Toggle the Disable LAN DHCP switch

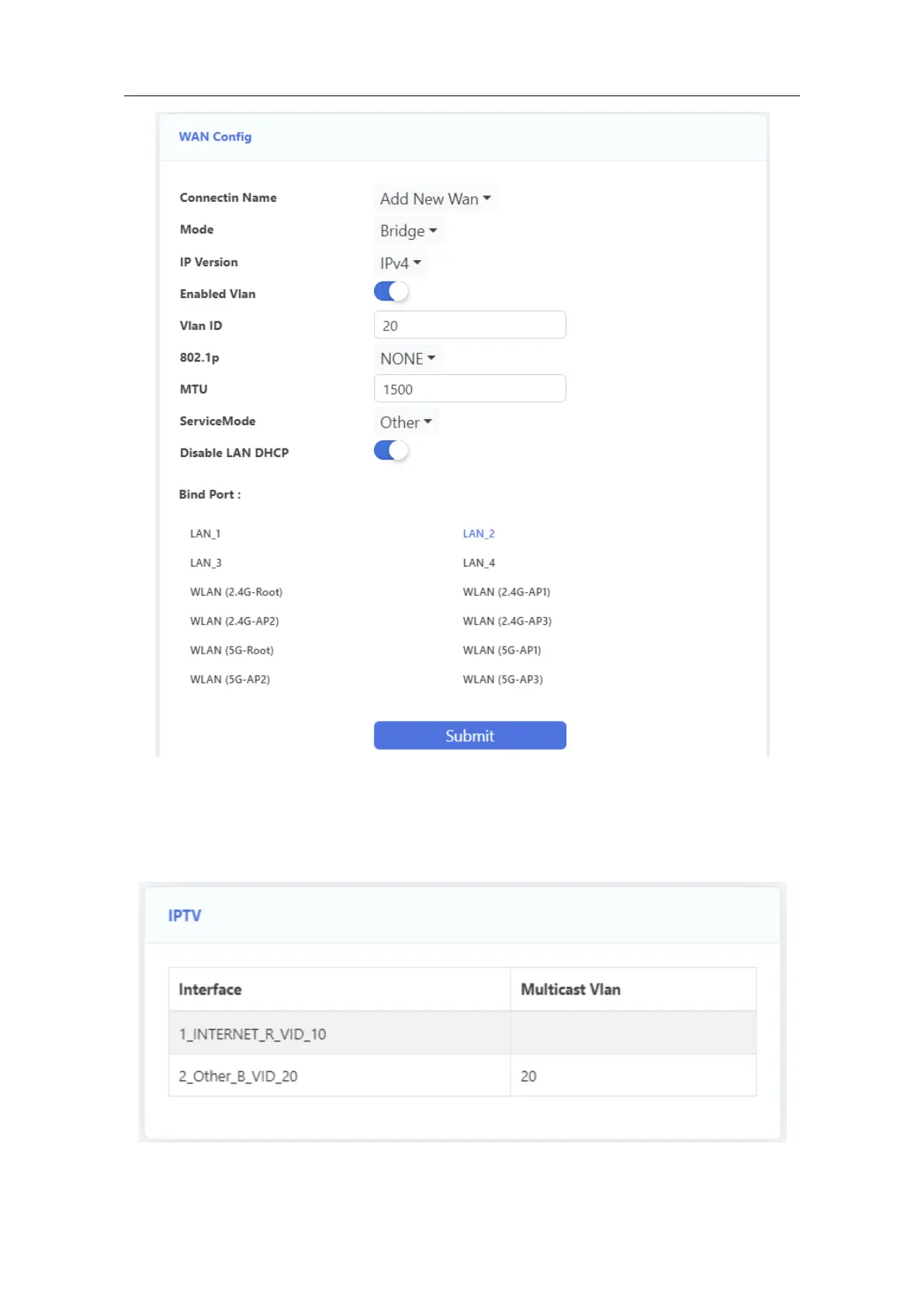pos(391,451)
